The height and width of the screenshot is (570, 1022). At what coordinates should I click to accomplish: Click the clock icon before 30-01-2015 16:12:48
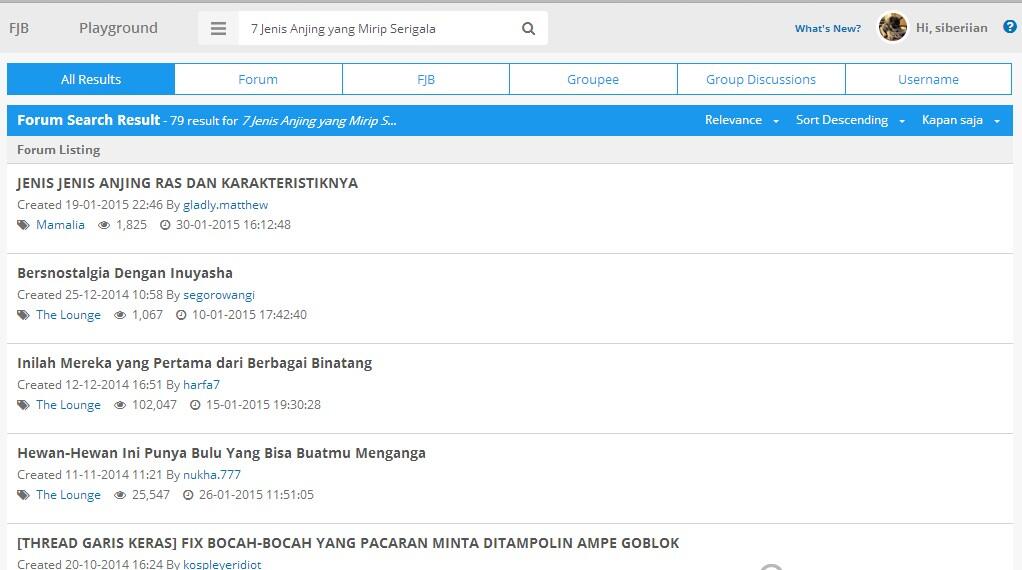[x=166, y=225]
